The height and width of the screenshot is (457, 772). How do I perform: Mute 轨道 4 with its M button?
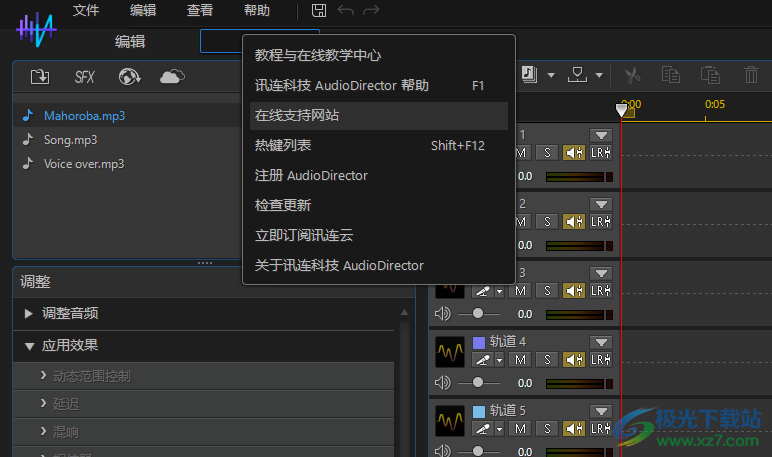point(520,360)
